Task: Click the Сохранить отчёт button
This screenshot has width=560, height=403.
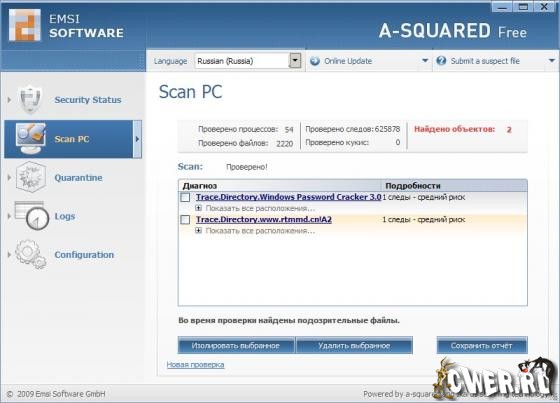Action: (481, 345)
